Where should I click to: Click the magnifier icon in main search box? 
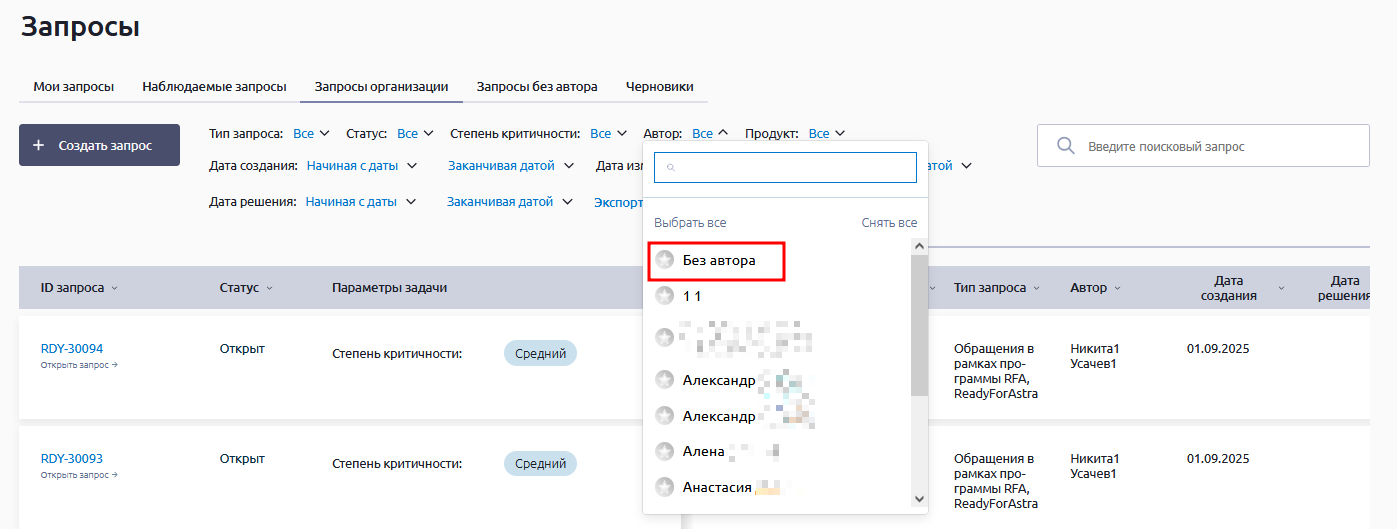[x=1065, y=146]
